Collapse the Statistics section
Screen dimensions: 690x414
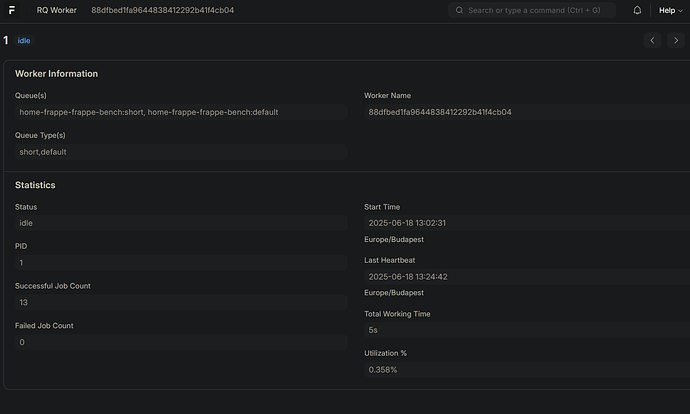(35, 185)
